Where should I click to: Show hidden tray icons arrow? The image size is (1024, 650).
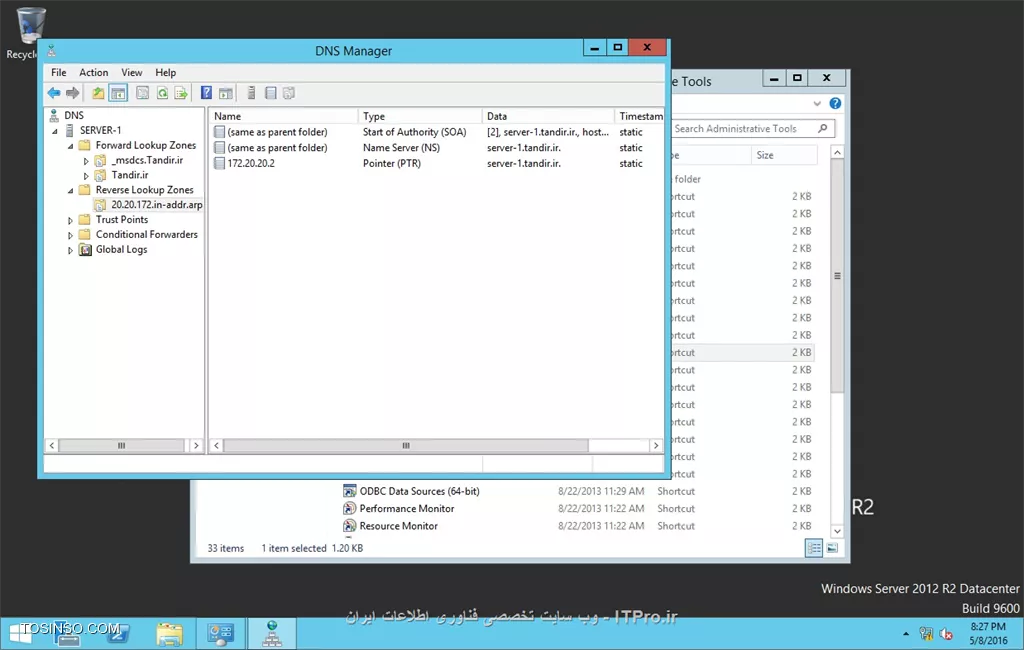(x=906, y=634)
